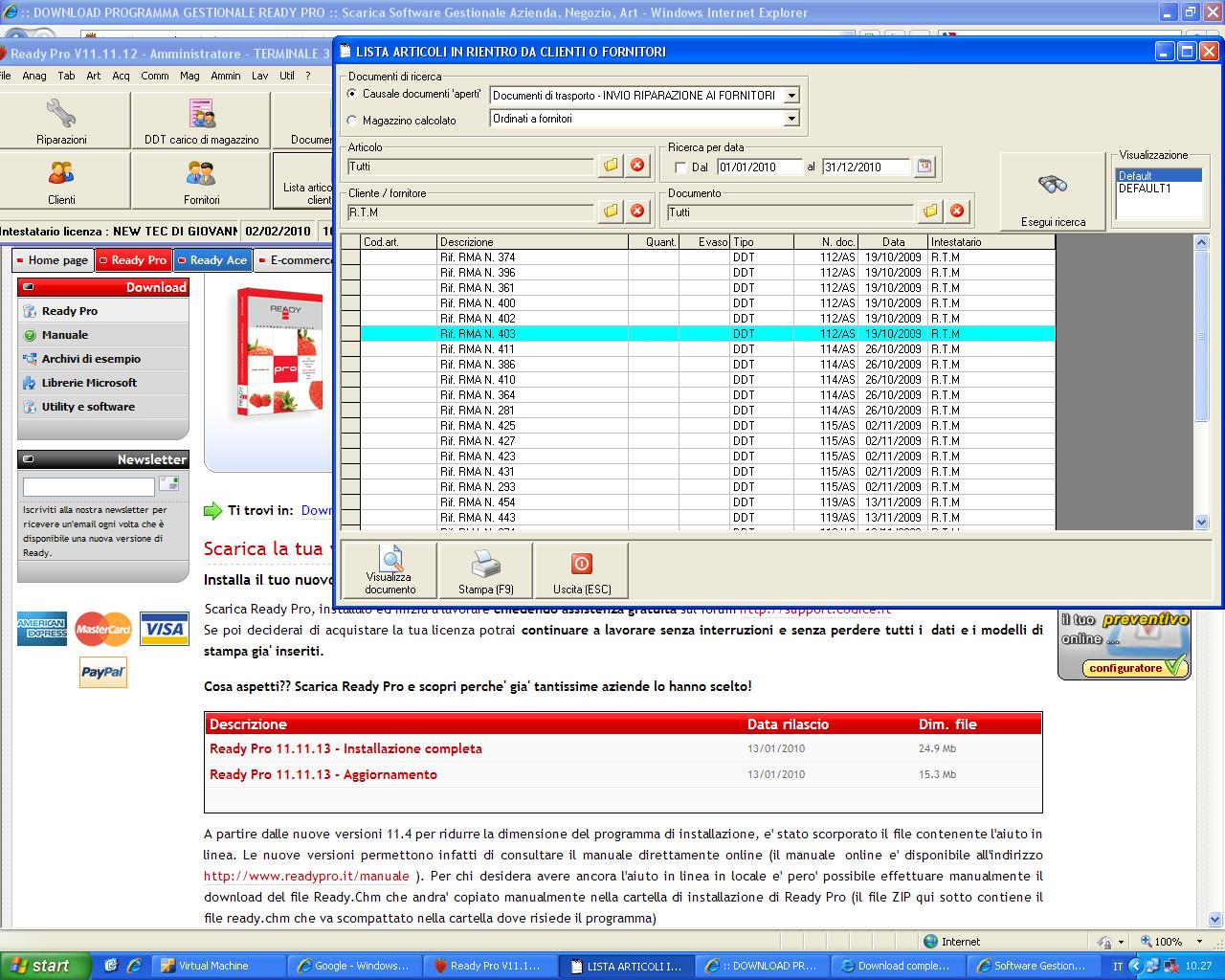Select the Magazzino calcolato radio button
The width and height of the screenshot is (1225, 980).
coord(352,121)
